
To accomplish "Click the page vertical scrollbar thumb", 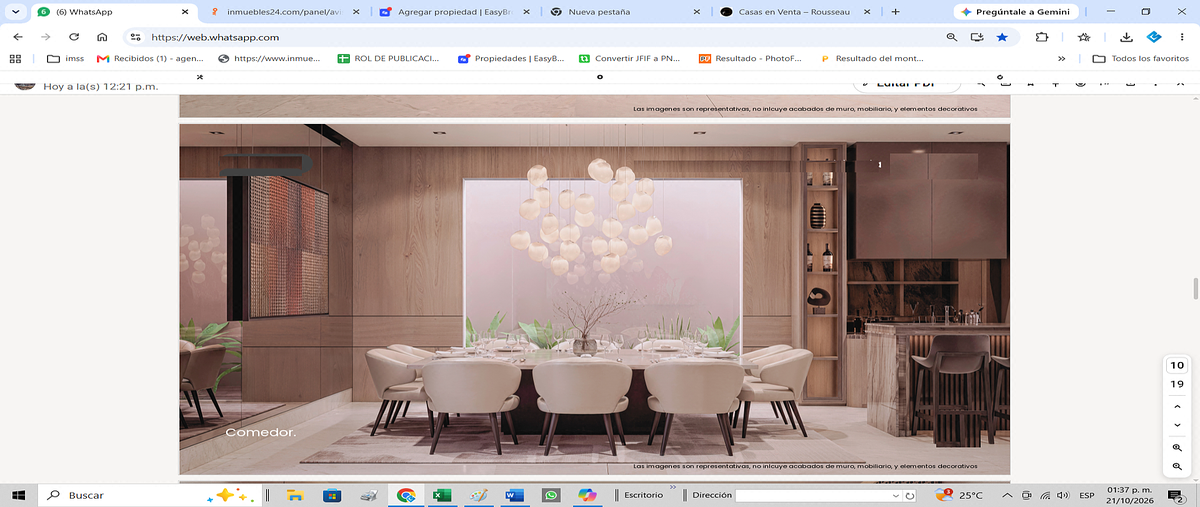I will click(1194, 289).
